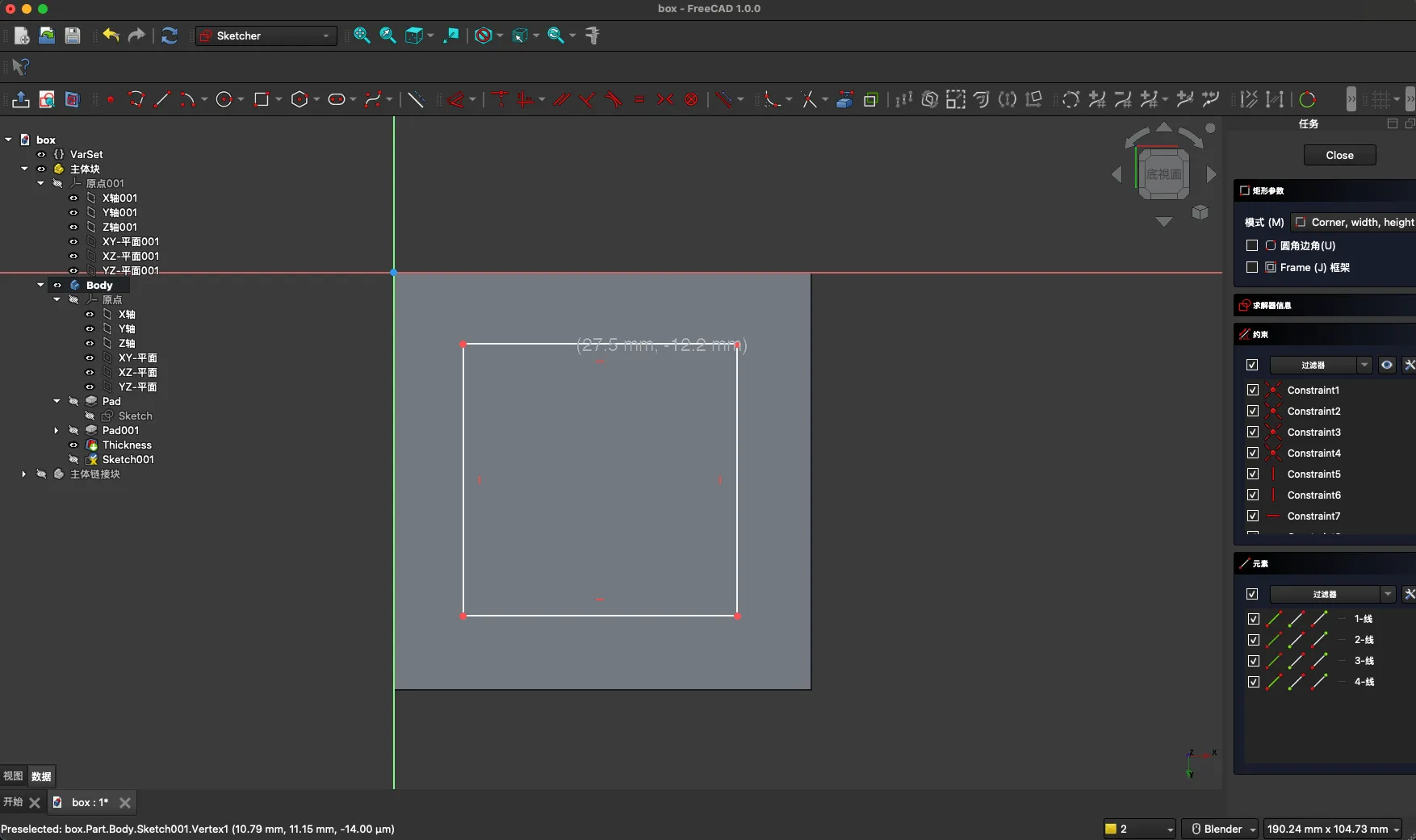Screen dimensions: 1416x840
Task: Toggle visibility of the Thickness item
Action: pyautogui.click(x=73, y=445)
